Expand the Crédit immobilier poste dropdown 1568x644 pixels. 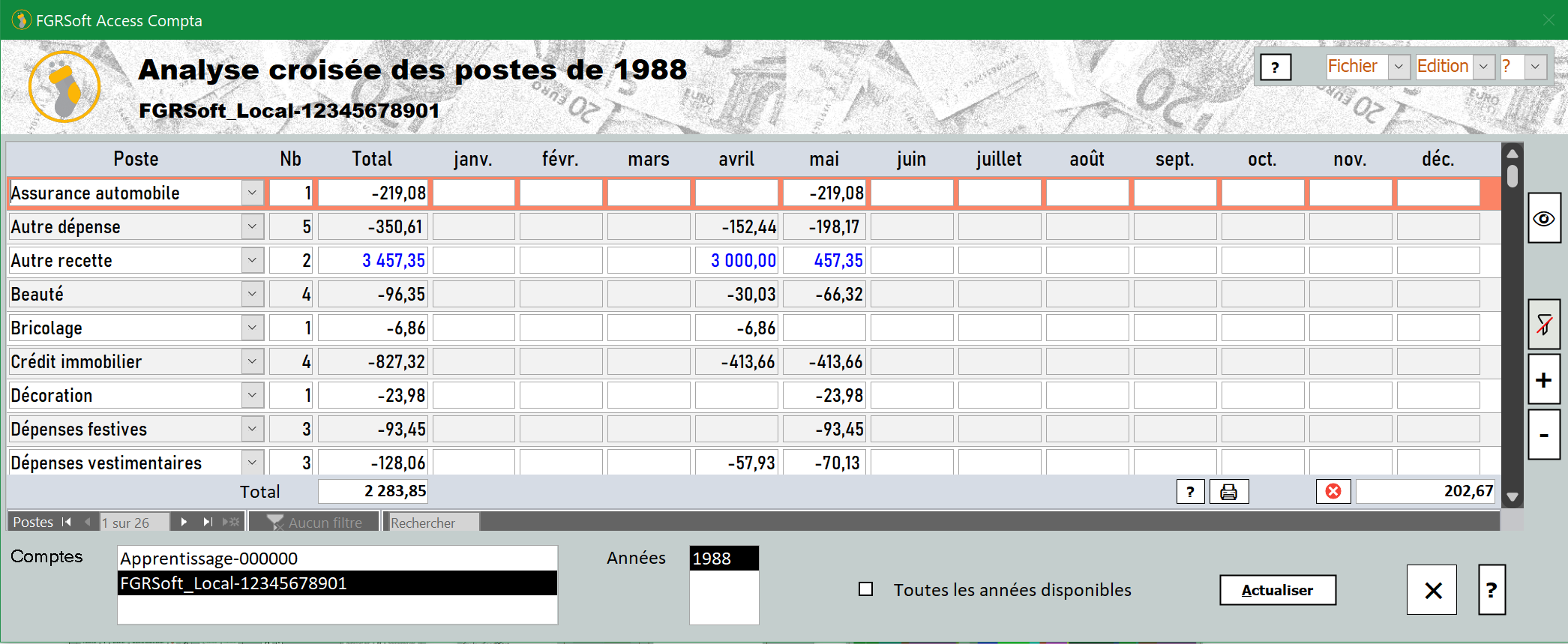(253, 361)
